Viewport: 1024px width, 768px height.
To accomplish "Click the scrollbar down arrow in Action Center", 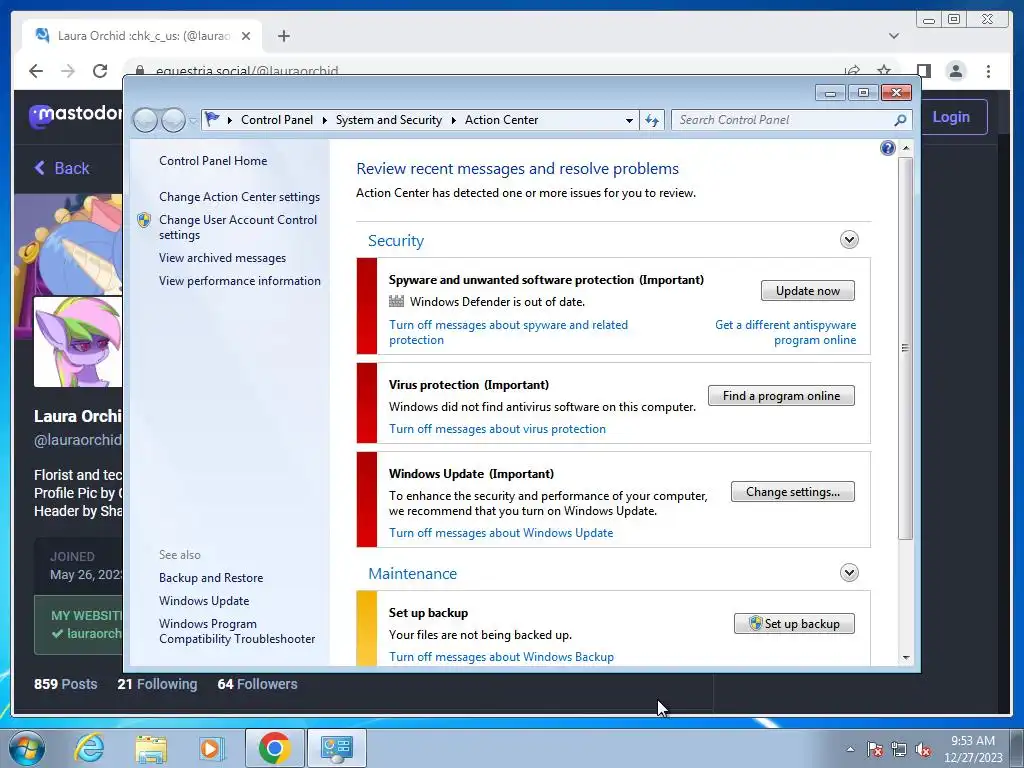I will point(906,658).
